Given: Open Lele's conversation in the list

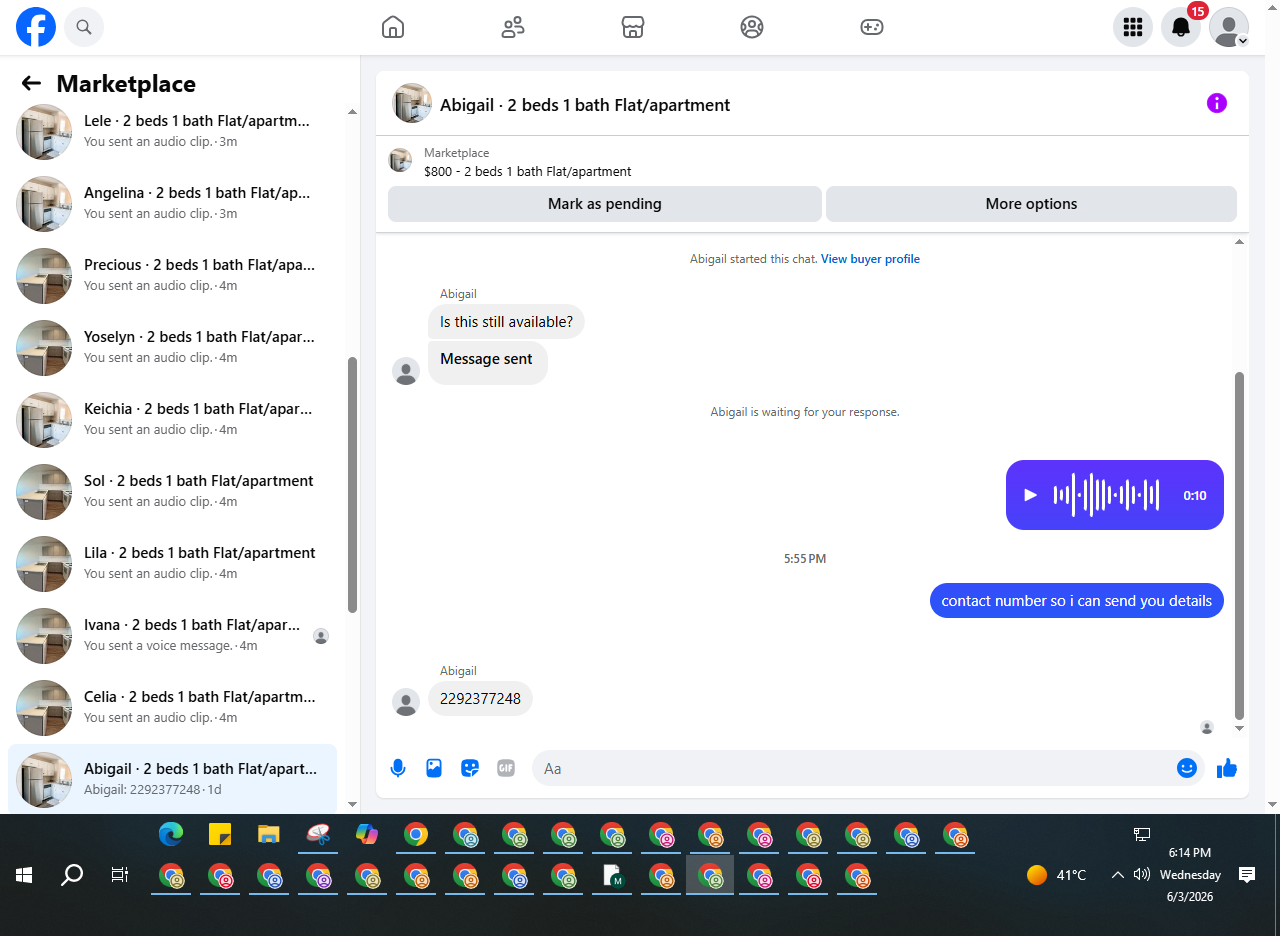Looking at the screenshot, I should (172, 132).
